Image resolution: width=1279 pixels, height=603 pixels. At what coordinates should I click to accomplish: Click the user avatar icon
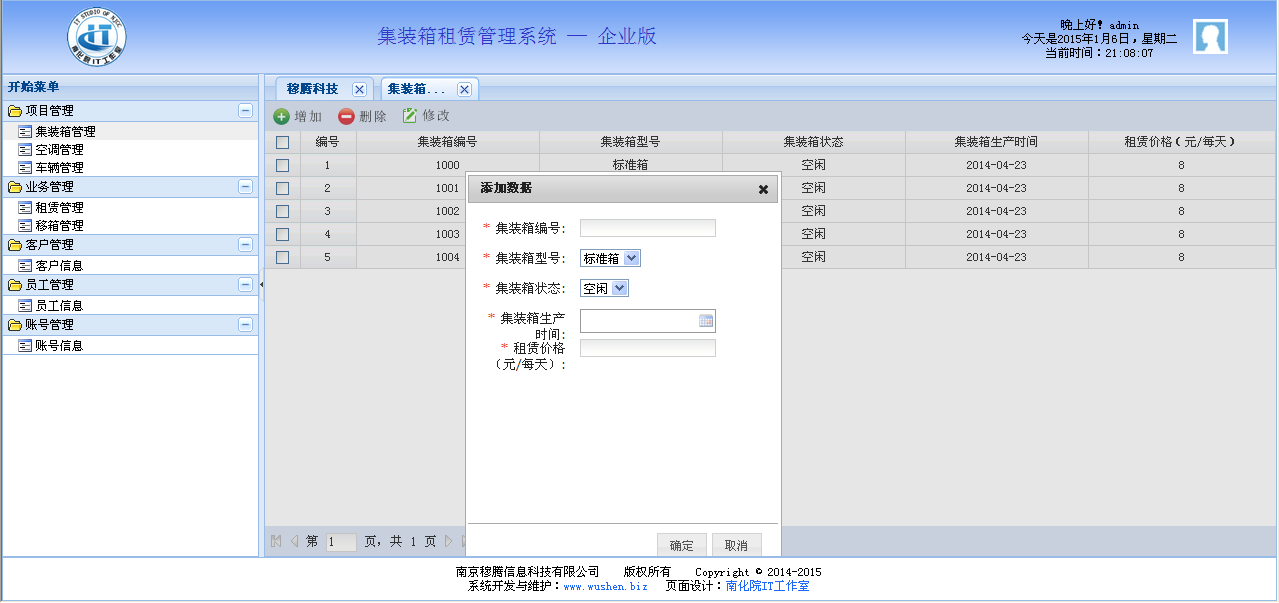click(x=1210, y=37)
